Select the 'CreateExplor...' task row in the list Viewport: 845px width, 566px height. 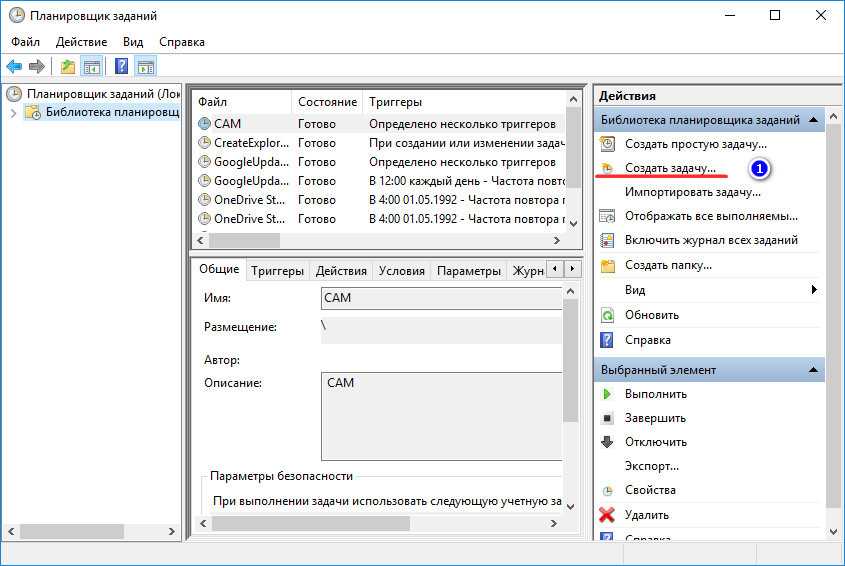[x=249, y=143]
